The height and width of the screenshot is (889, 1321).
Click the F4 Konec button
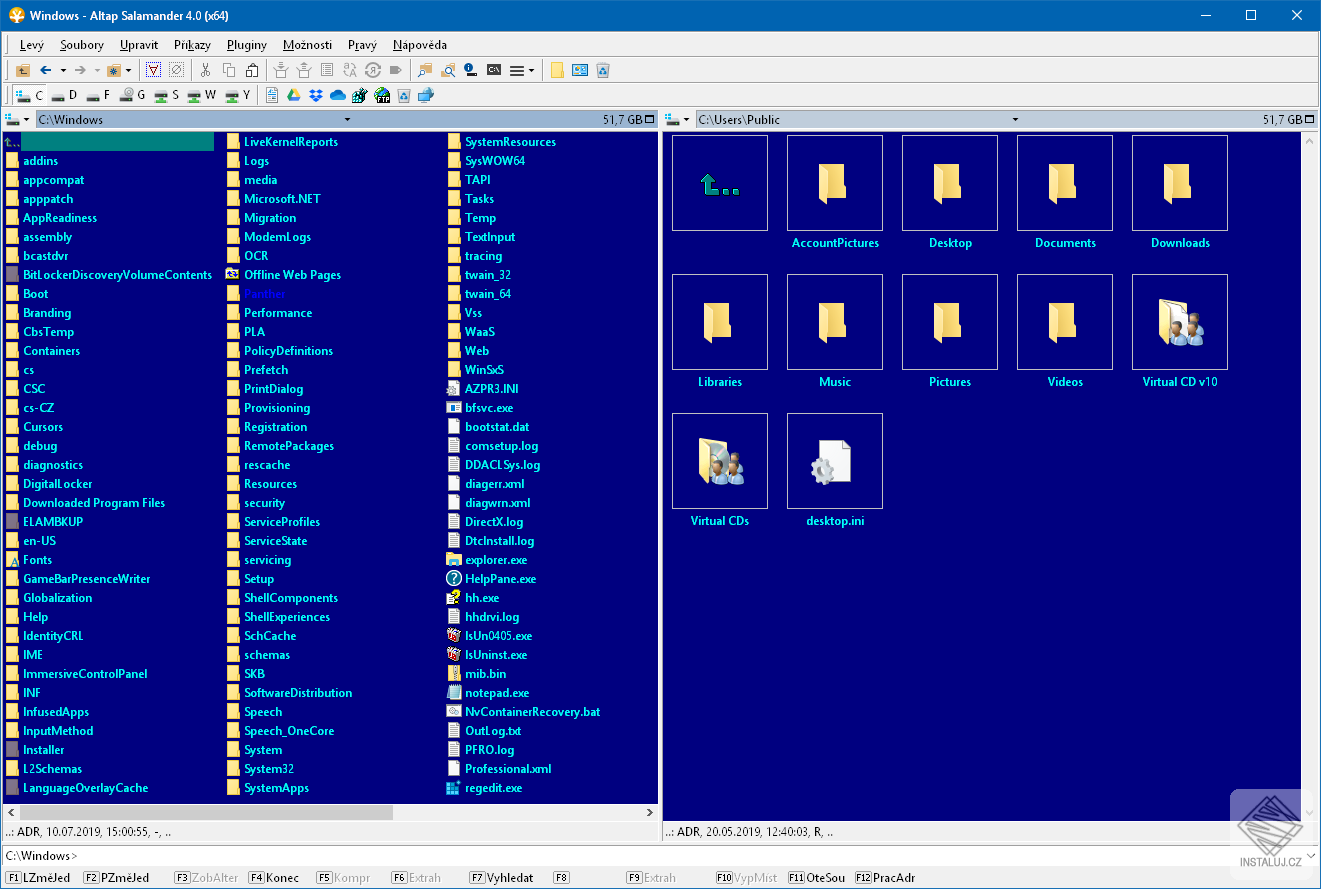[273, 878]
